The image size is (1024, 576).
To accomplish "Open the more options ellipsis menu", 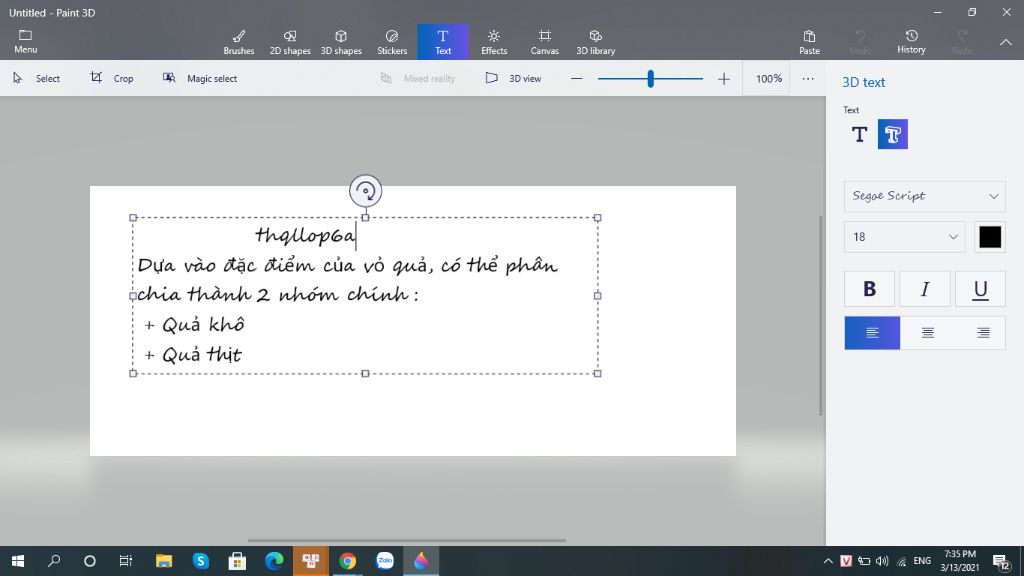I will point(808,79).
